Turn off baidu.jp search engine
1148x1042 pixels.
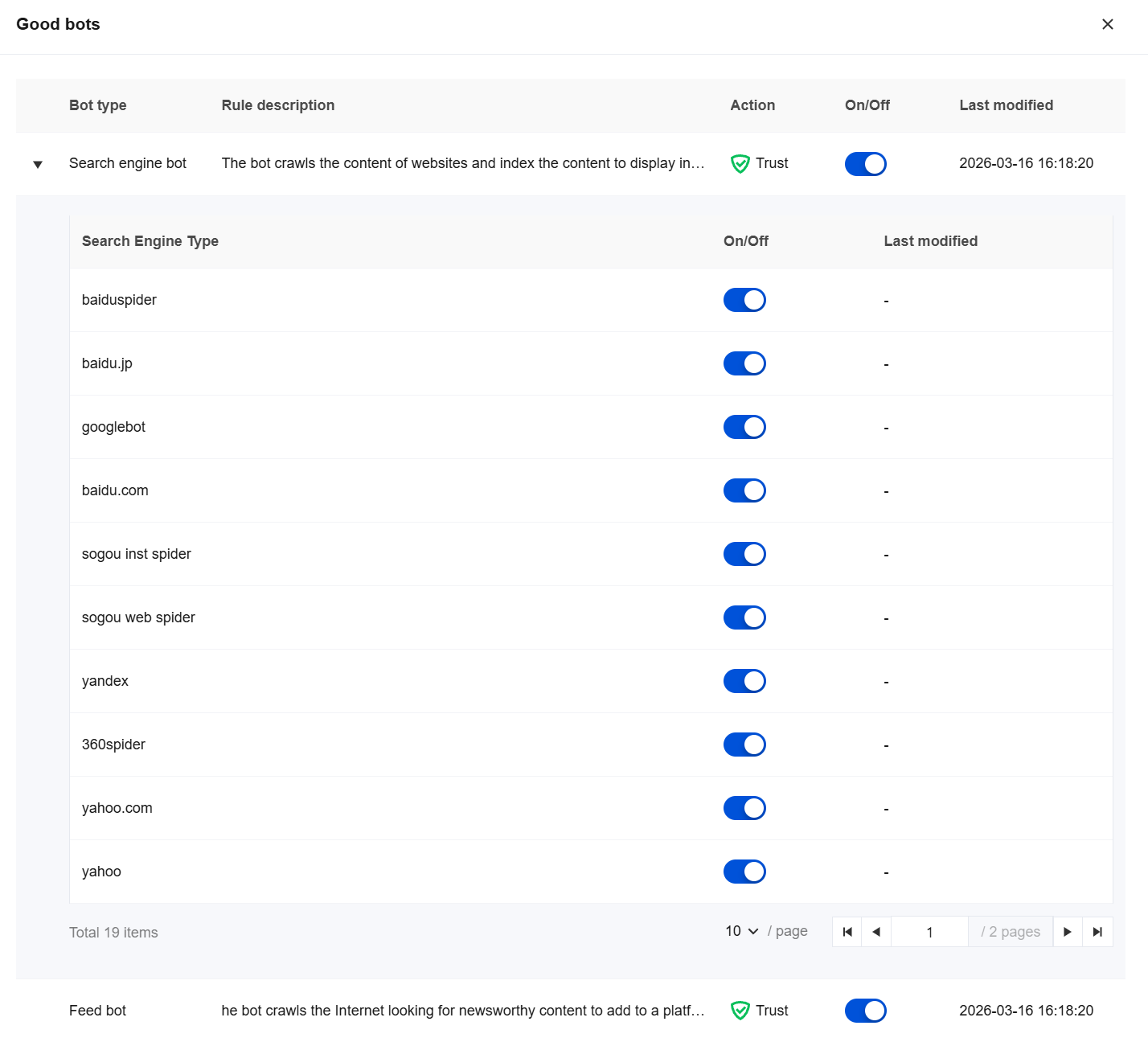(x=744, y=363)
